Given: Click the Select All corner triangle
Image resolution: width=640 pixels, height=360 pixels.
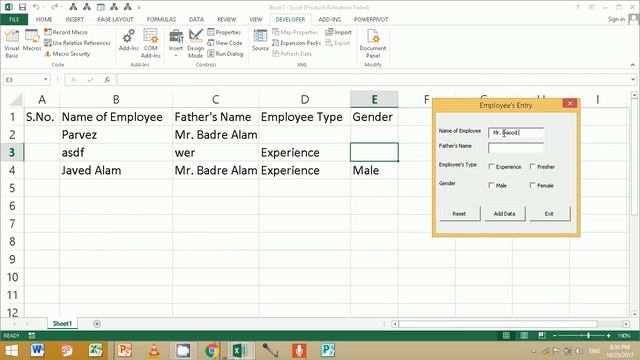Looking at the screenshot, I should pos(16,100).
